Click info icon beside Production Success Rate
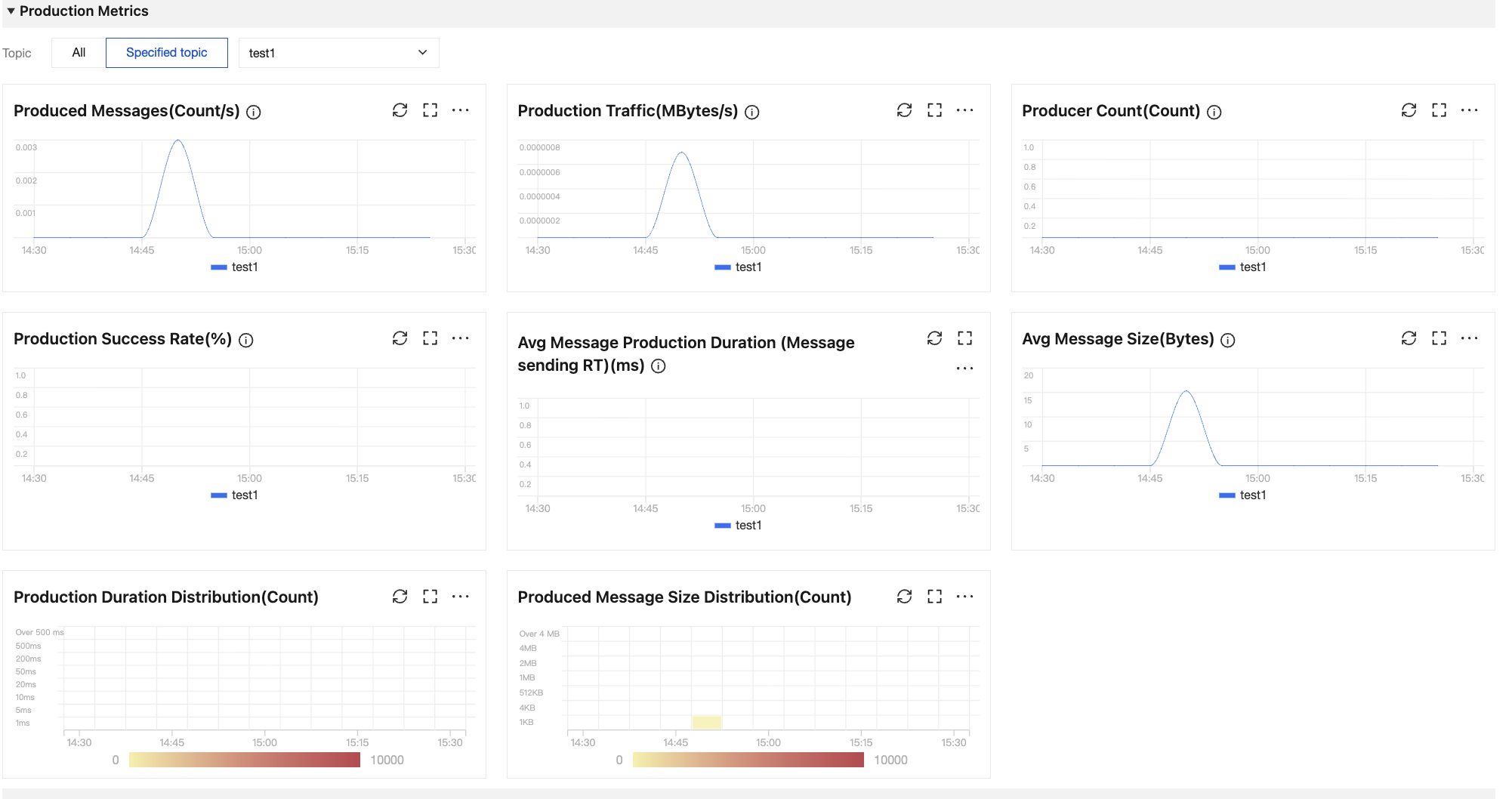Screen dimensions: 1512x799 pos(246,340)
